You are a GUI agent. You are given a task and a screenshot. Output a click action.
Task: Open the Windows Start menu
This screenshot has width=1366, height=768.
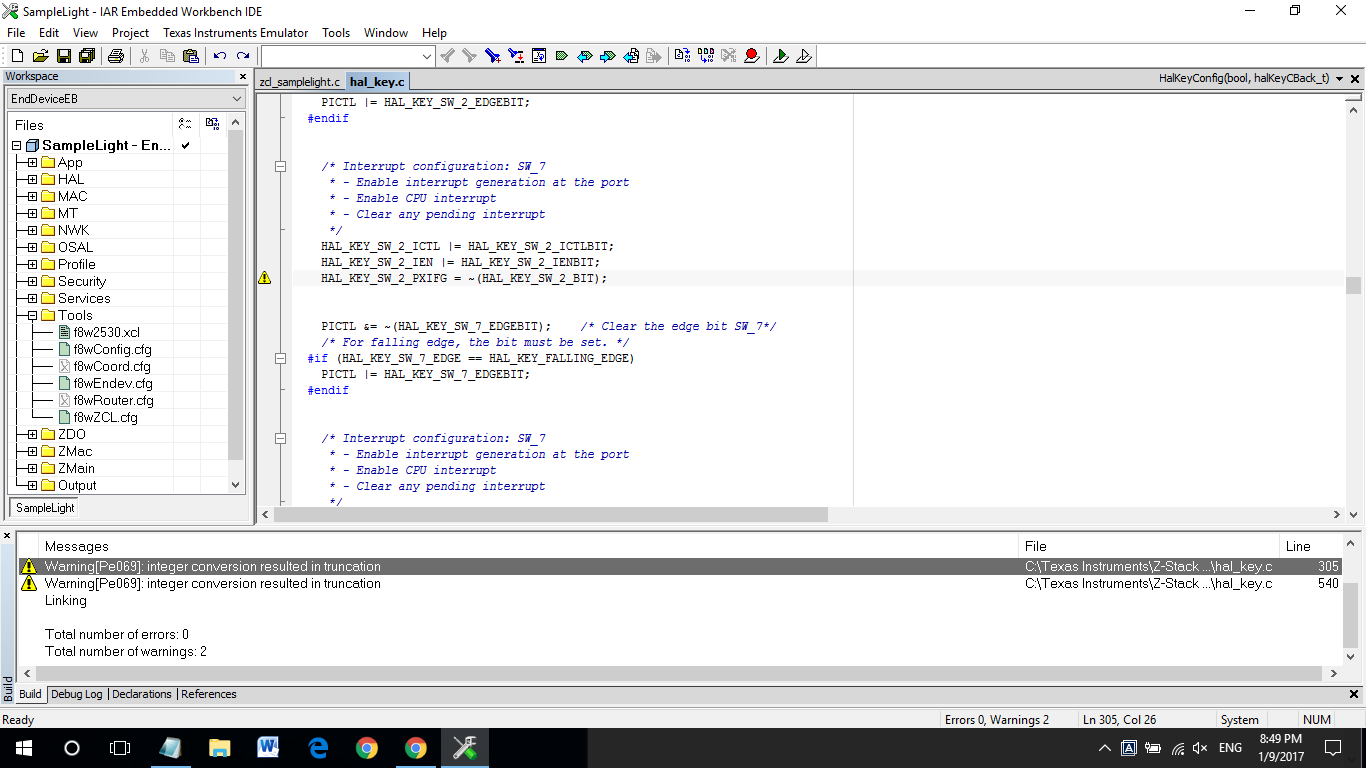click(x=23, y=748)
